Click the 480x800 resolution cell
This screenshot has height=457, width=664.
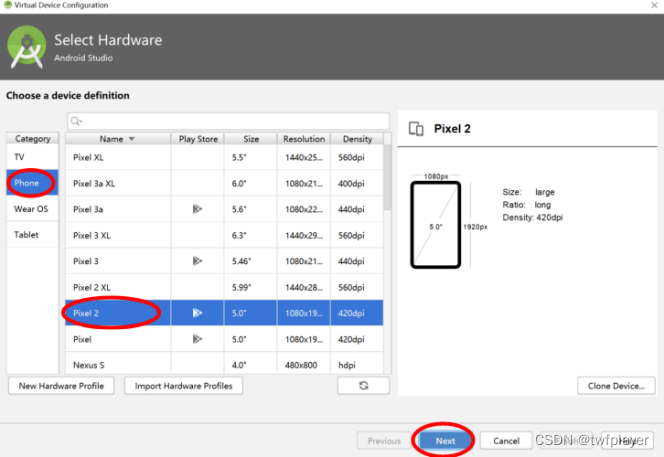[304, 363]
